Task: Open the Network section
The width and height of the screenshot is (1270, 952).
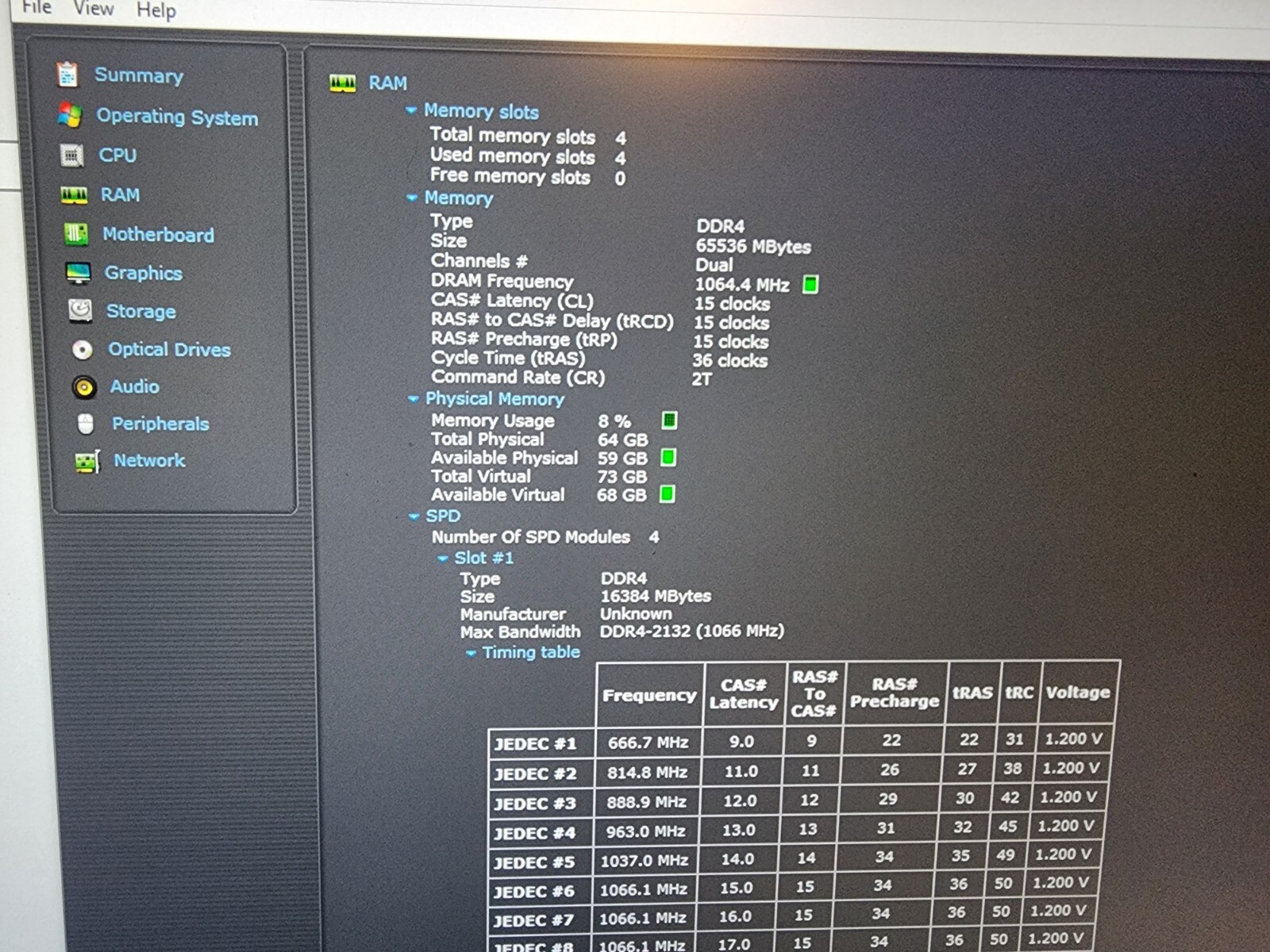Action: tap(149, 460)
